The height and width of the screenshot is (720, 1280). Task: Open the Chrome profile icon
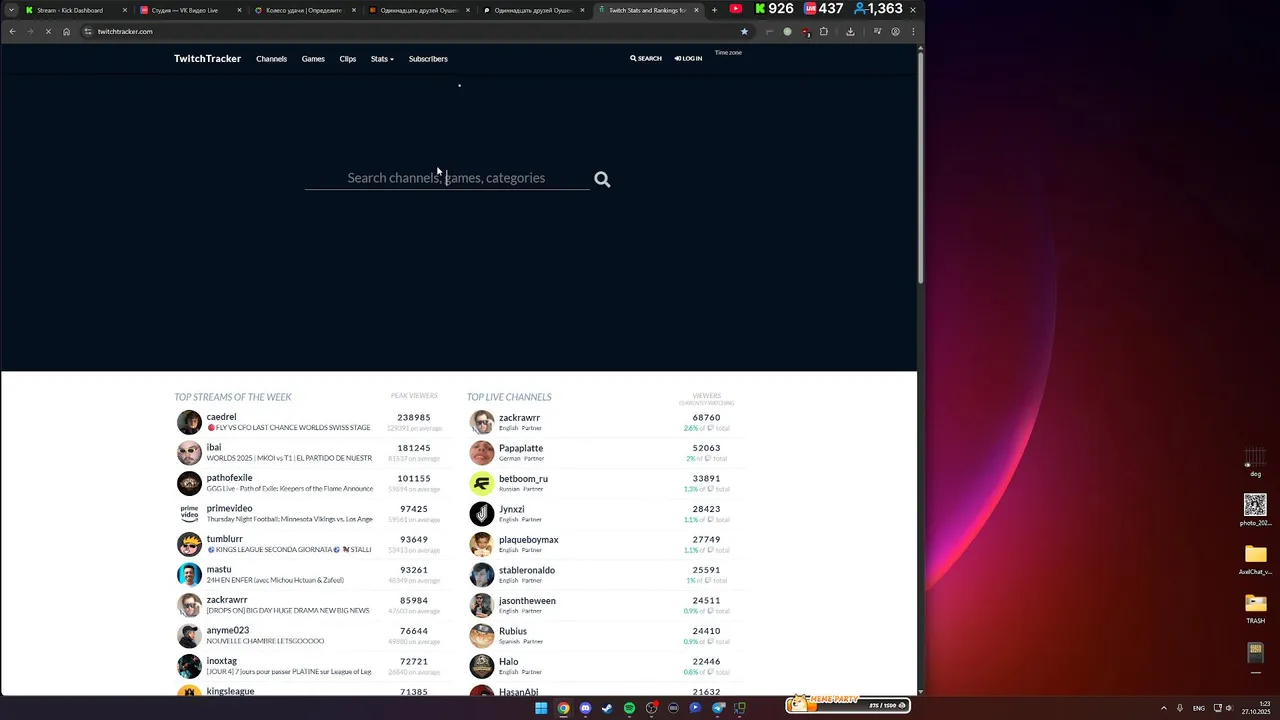point(895,31)
